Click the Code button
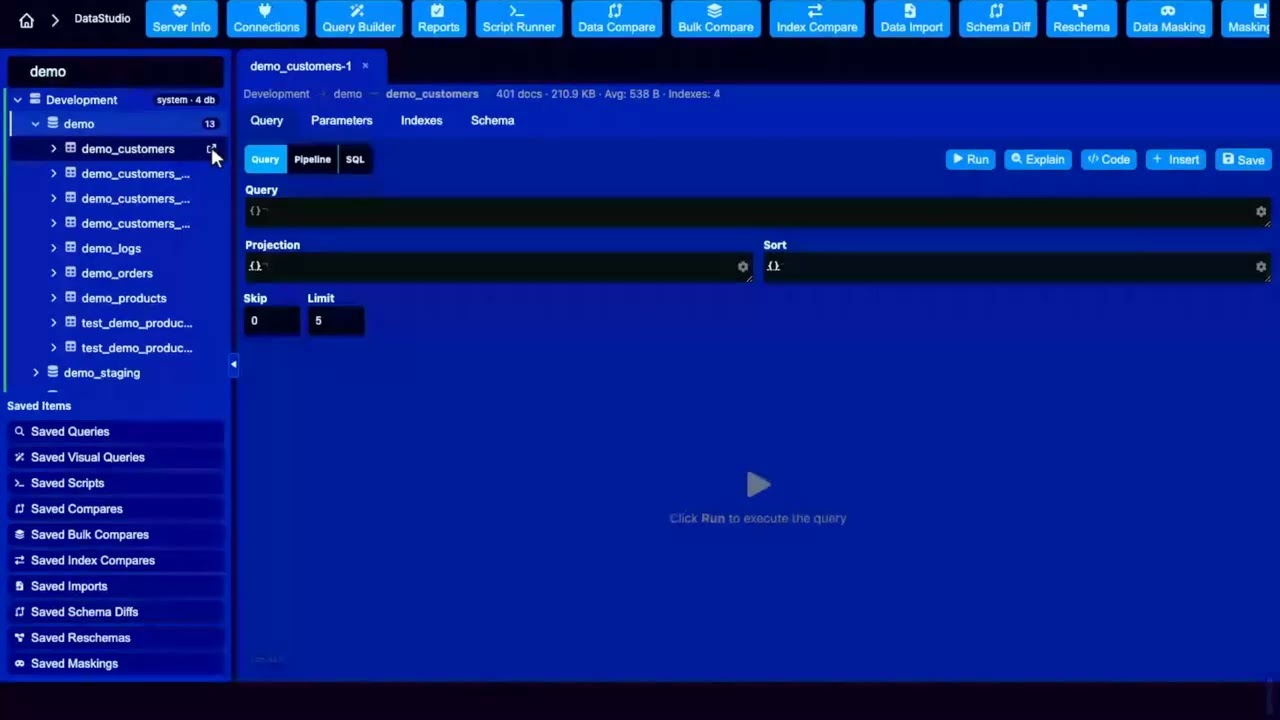 [x=1108, y=159]
